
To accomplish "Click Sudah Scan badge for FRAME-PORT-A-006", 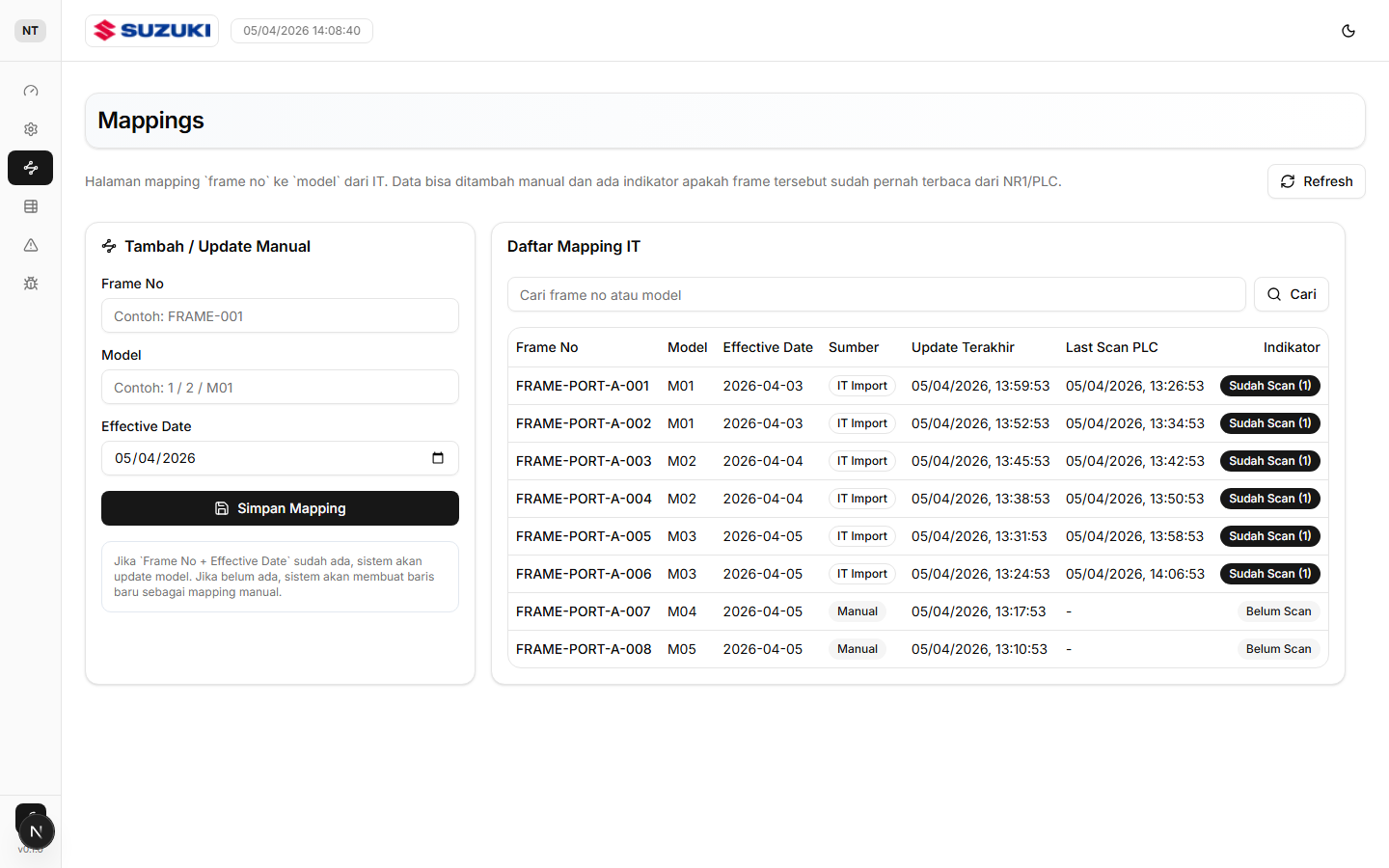I will (1269, 574).
